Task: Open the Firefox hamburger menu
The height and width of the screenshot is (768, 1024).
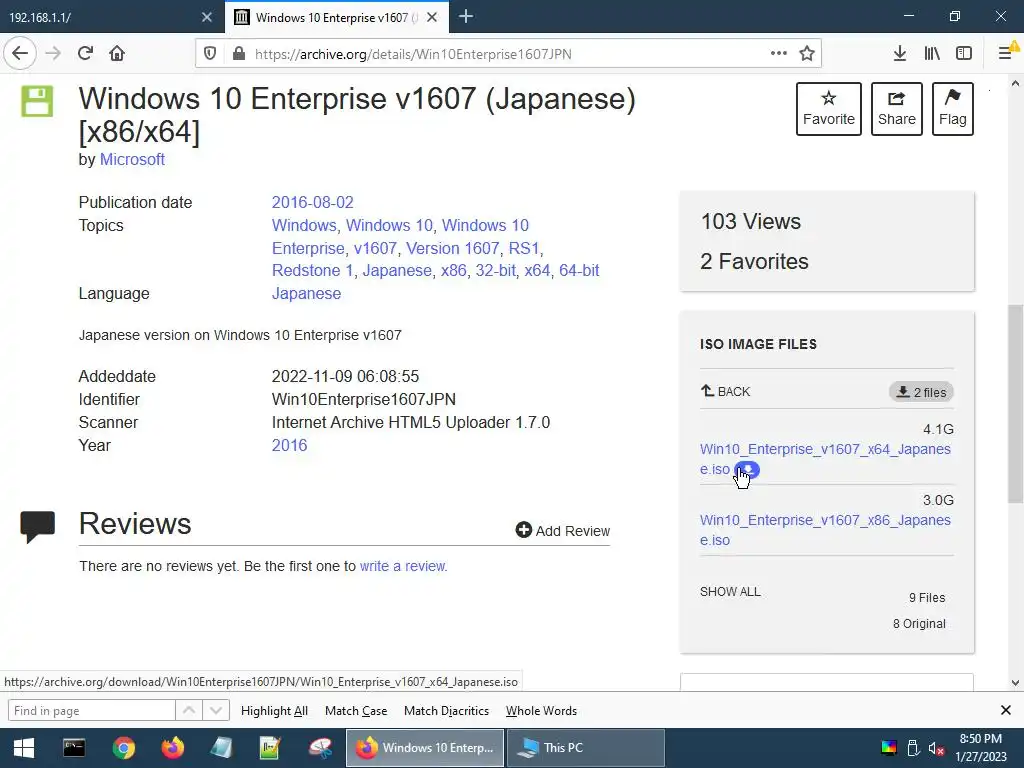Action: click(x=1006, y=53)
